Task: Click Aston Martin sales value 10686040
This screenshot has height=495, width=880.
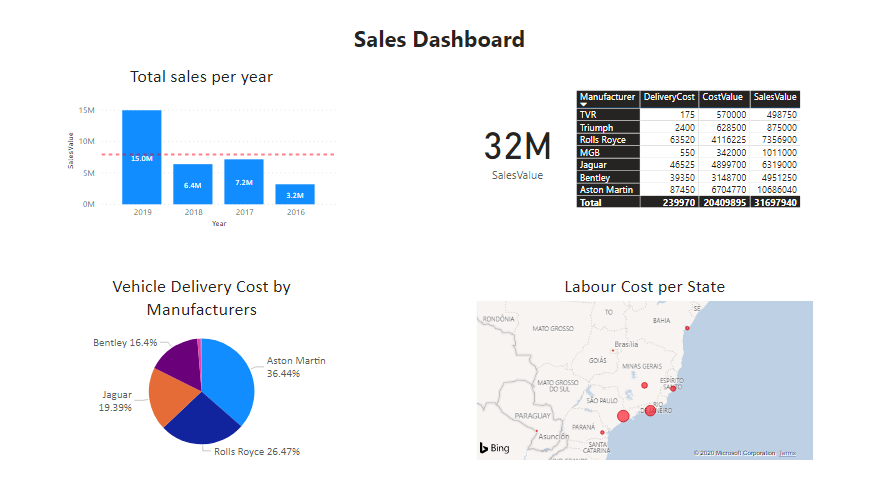Action: click(777, 190)
